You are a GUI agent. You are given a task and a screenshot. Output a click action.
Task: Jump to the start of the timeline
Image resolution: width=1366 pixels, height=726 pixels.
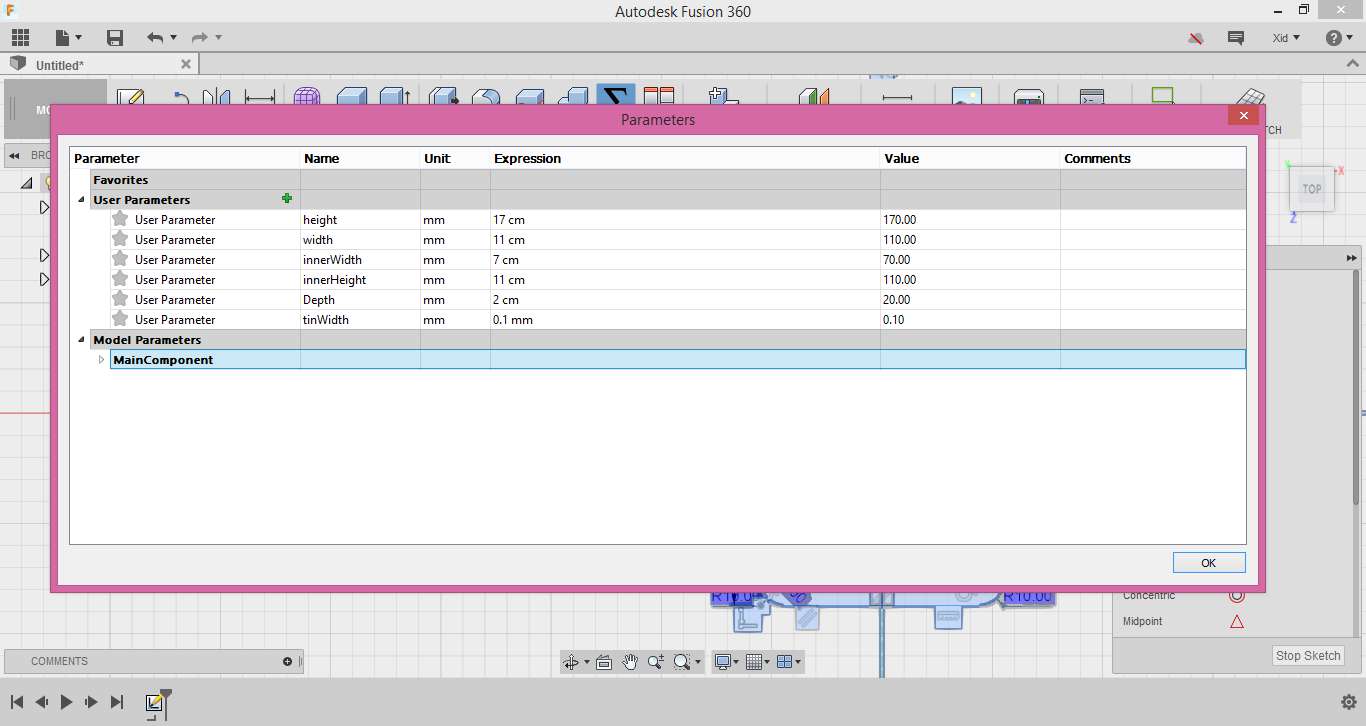click(x=17, y=702)
